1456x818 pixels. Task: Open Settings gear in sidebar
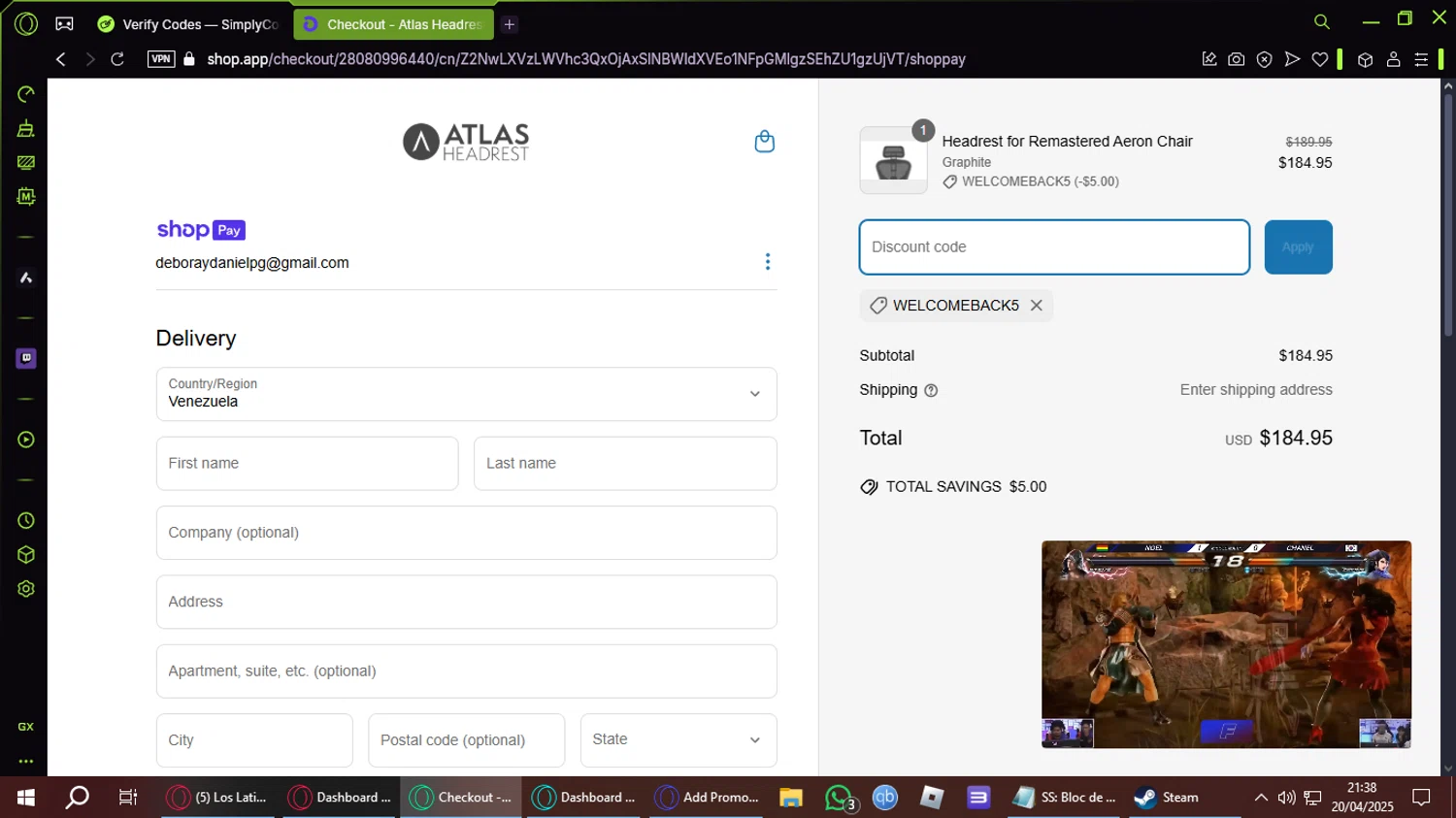pos(26,589)
